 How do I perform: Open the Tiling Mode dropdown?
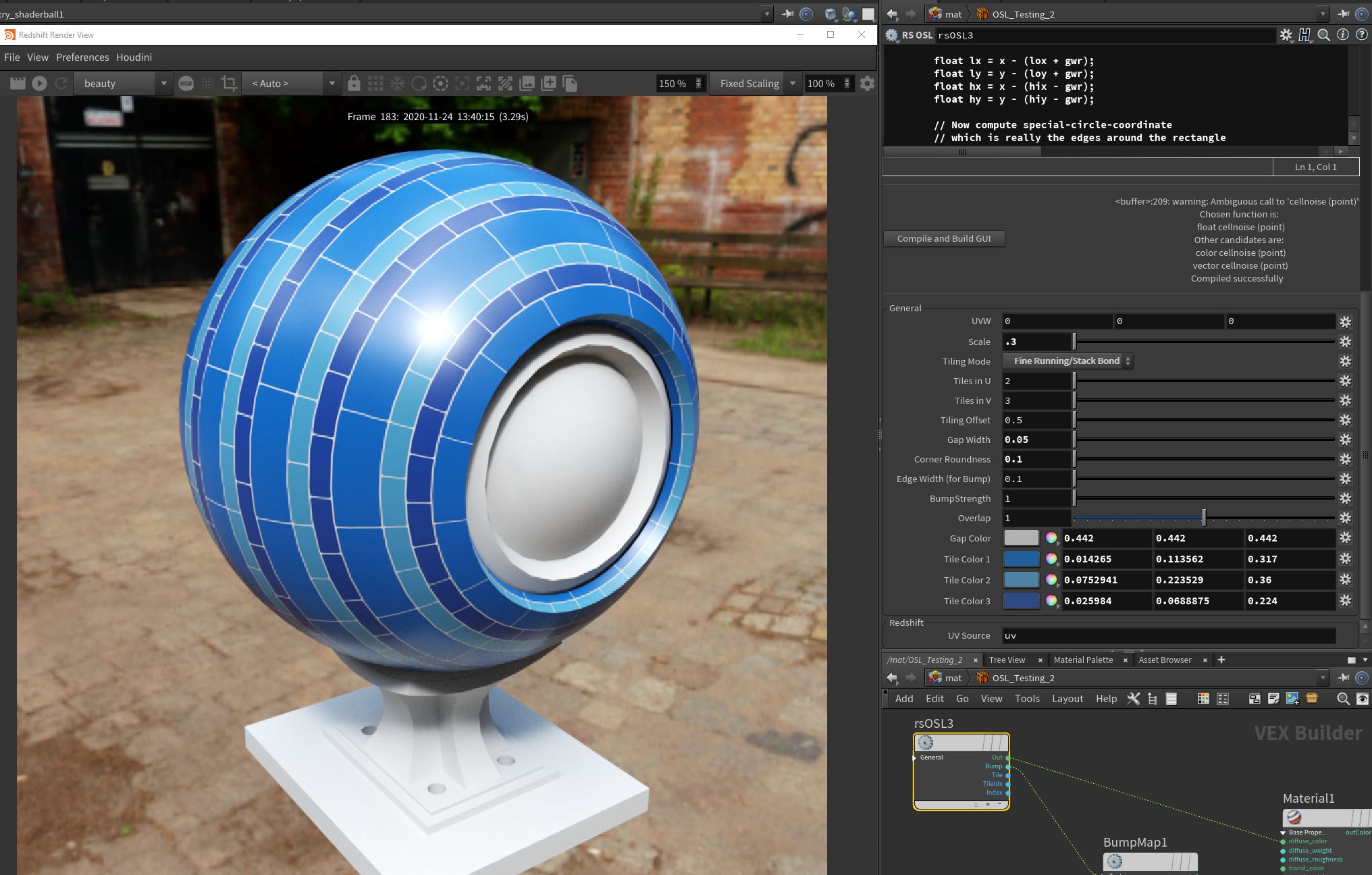1067,361
